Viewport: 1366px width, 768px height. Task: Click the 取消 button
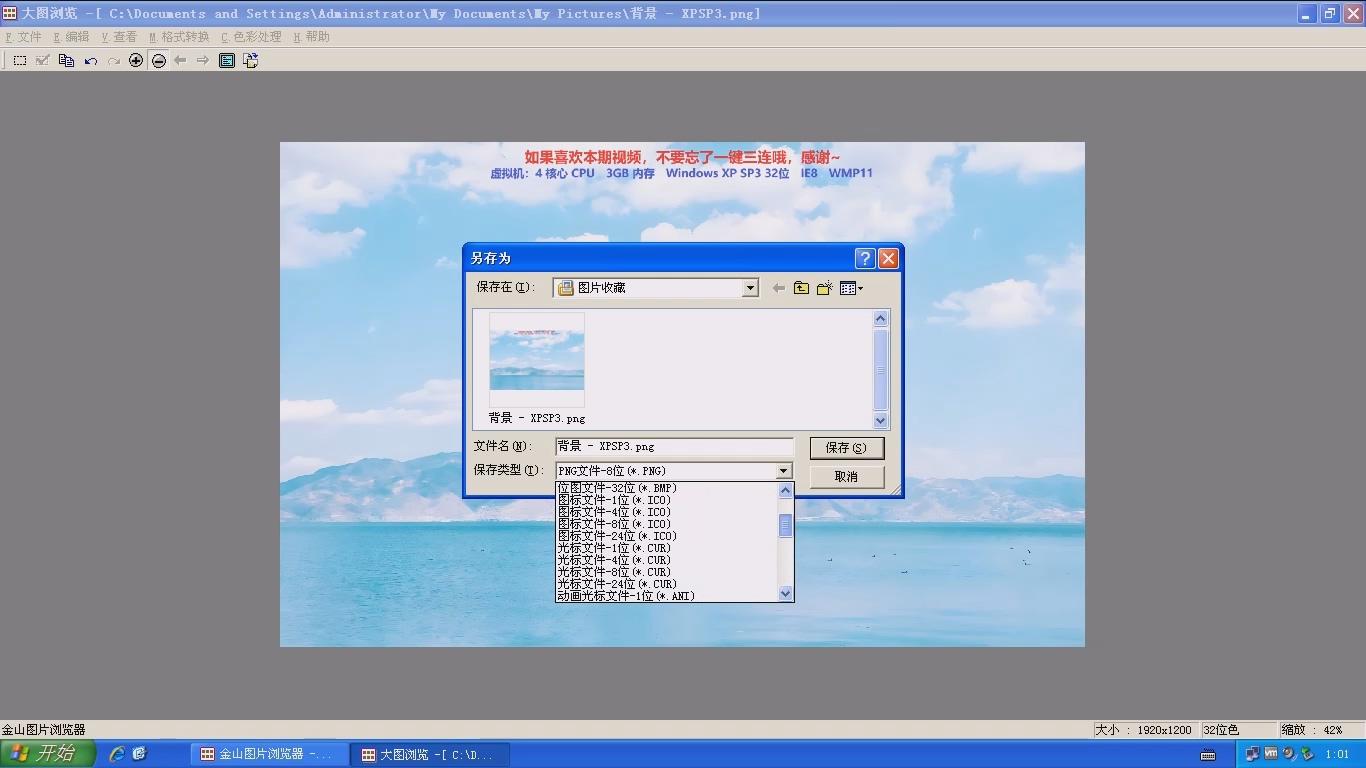point(847,477)
